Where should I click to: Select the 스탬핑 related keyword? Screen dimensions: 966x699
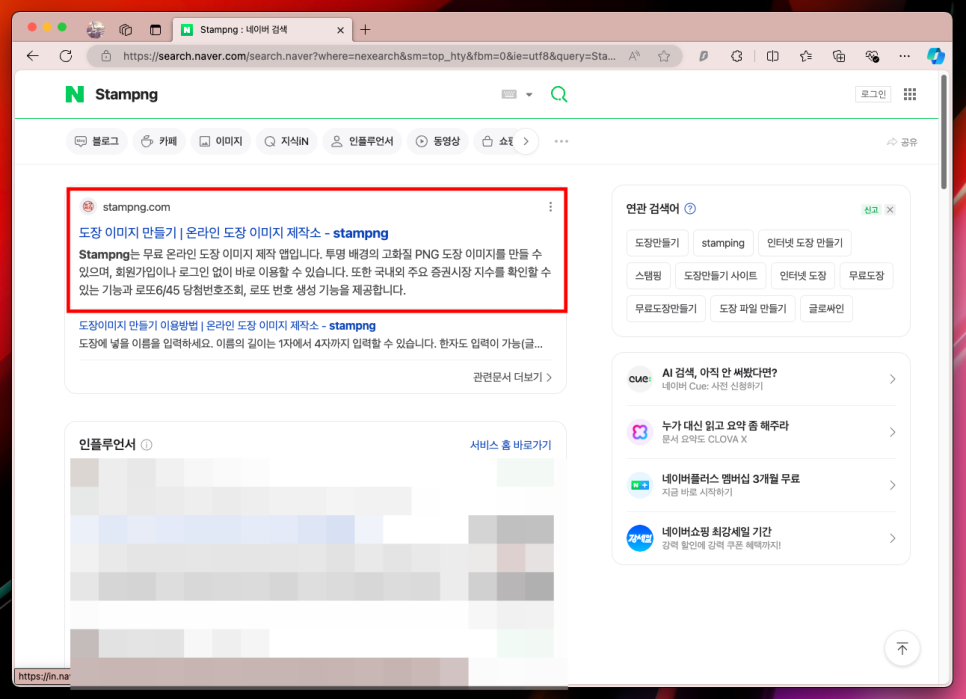click(648, 275)
